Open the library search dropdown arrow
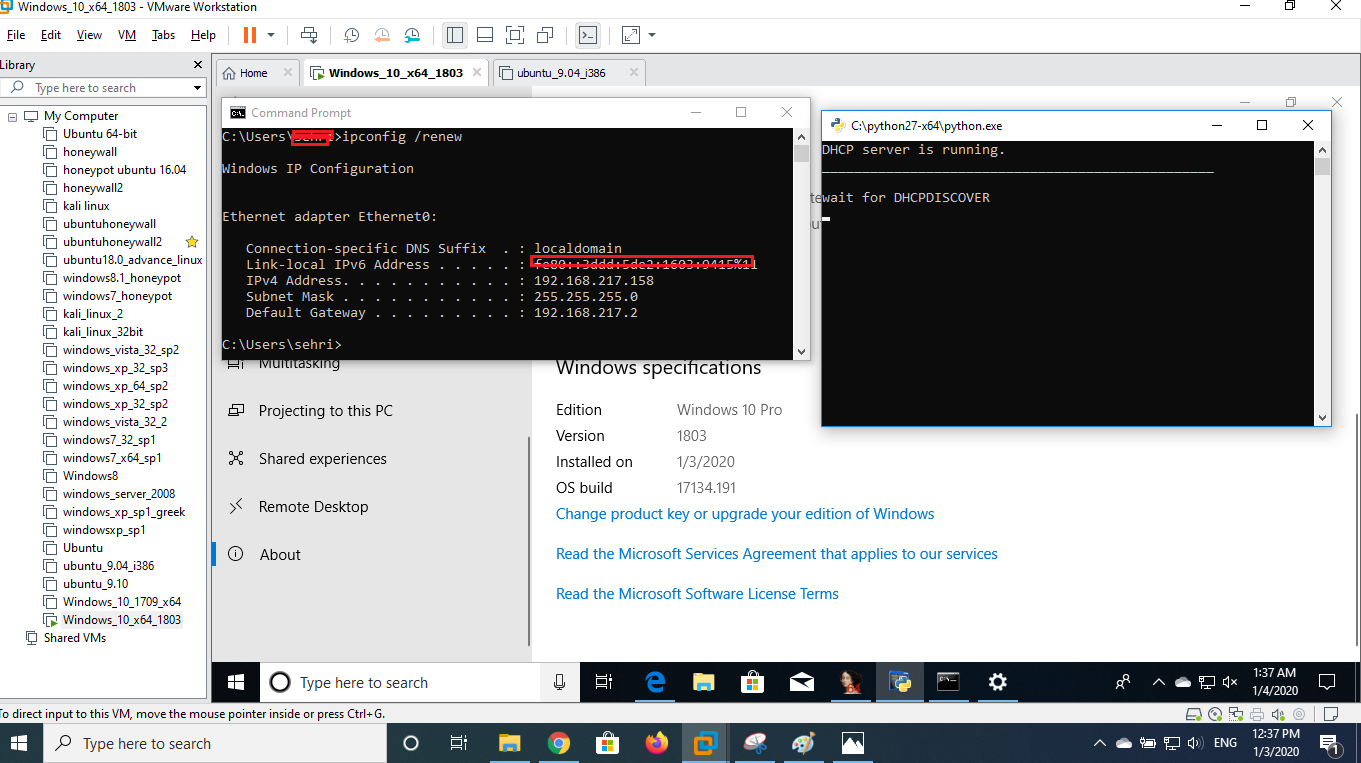Image resolution: width=1361 pixels, height=763 pixels. pos(197,88)
